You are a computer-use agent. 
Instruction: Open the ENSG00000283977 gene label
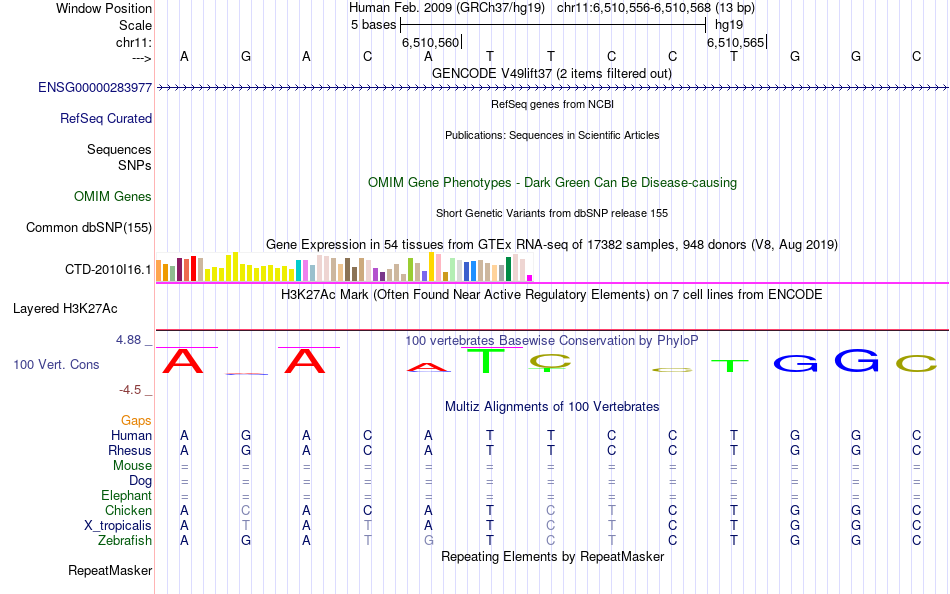95,88
